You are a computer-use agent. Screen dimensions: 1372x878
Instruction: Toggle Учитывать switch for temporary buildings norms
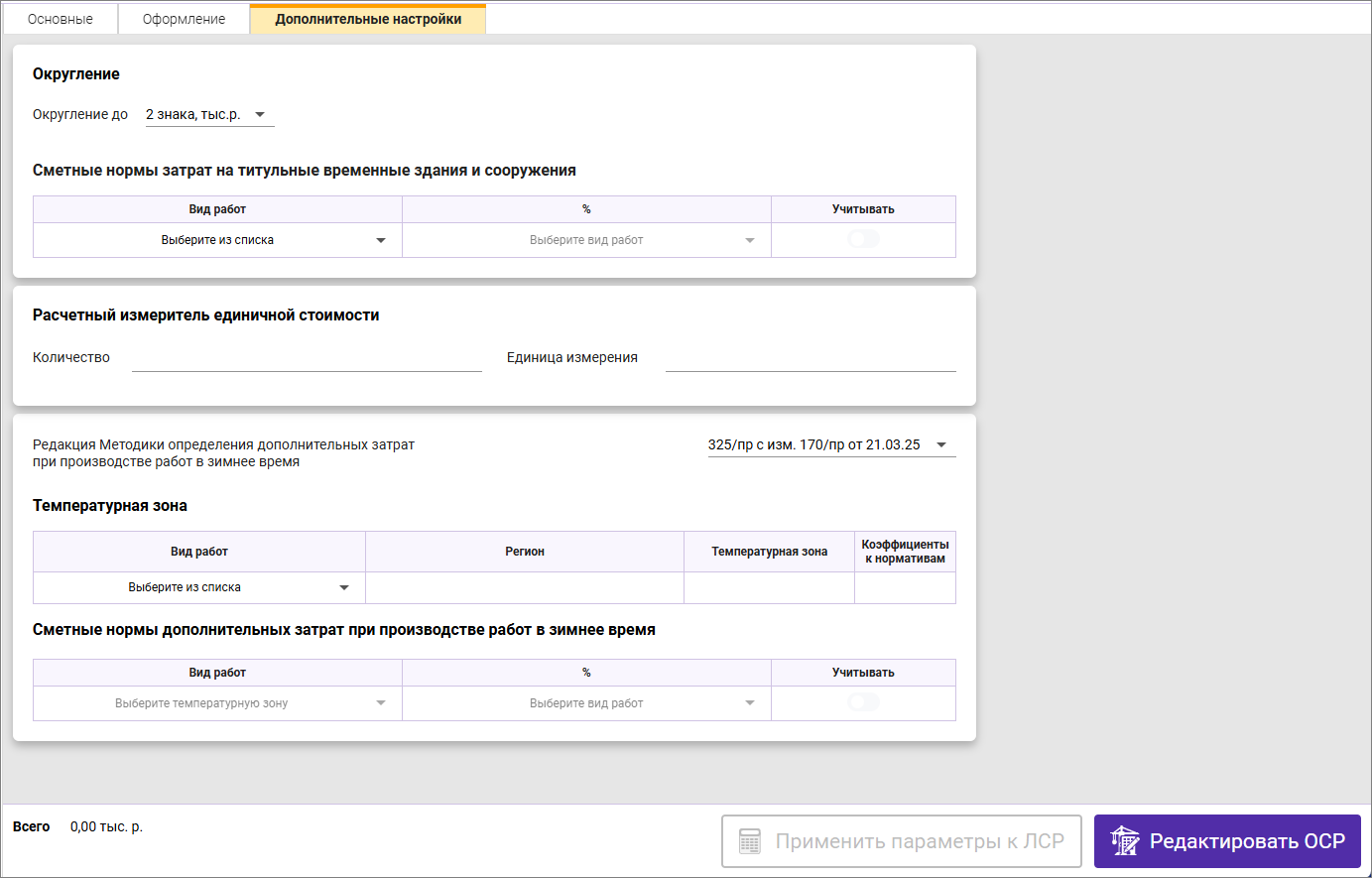click(863, 240)
